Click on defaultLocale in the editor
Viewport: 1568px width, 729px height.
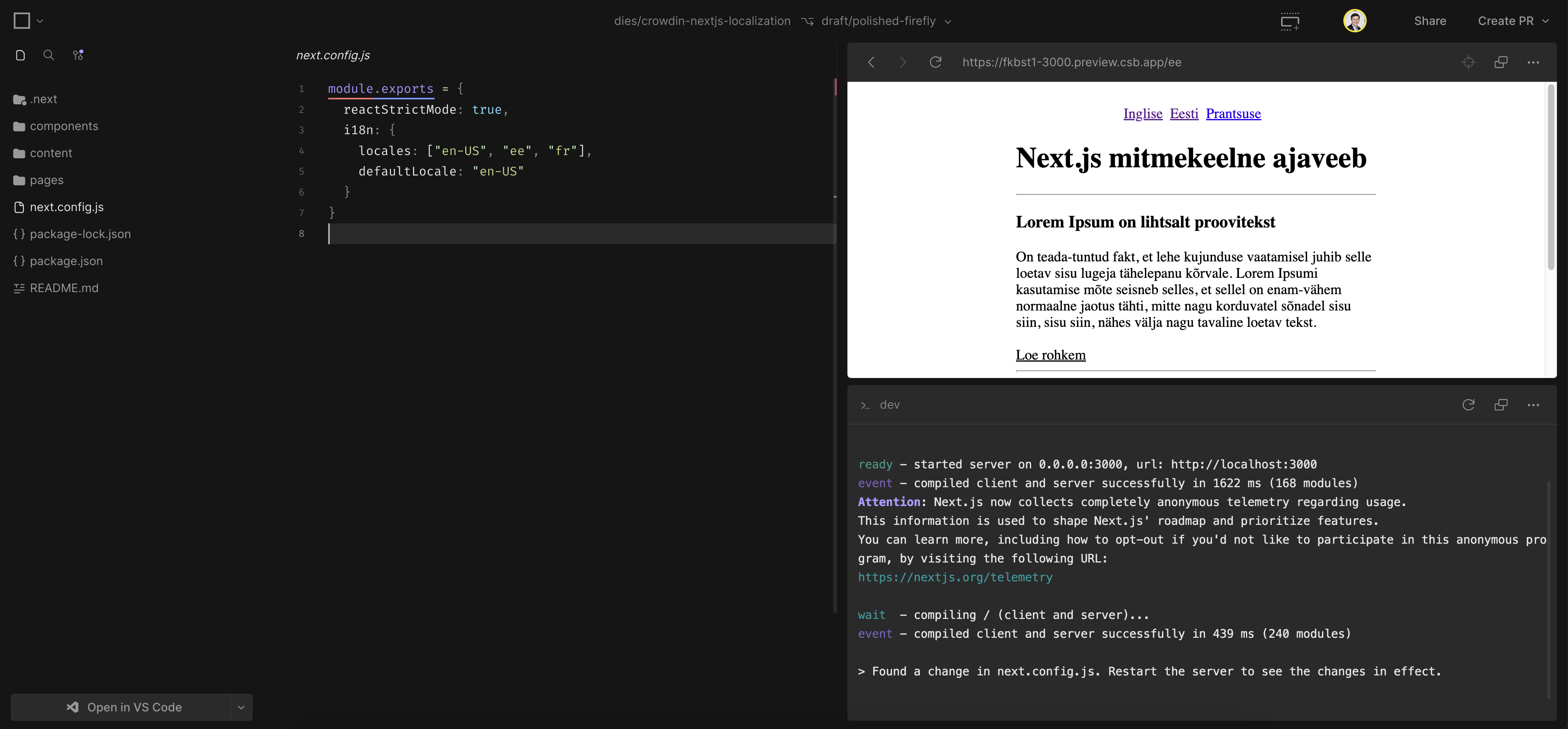pos(407,171)
